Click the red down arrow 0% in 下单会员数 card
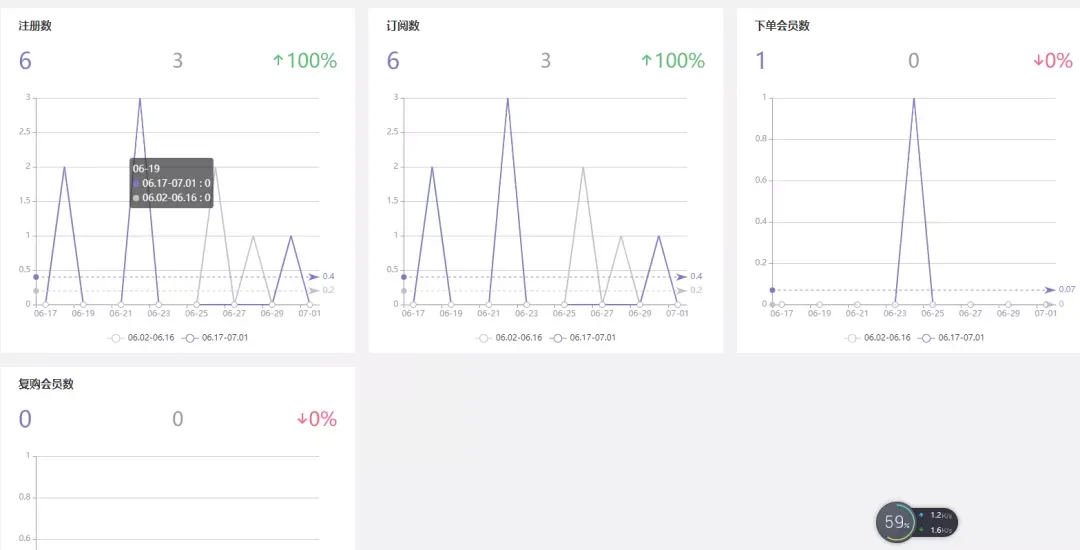The height and width of the screenshot is (550, 1080). click(x=1052, y=61)
